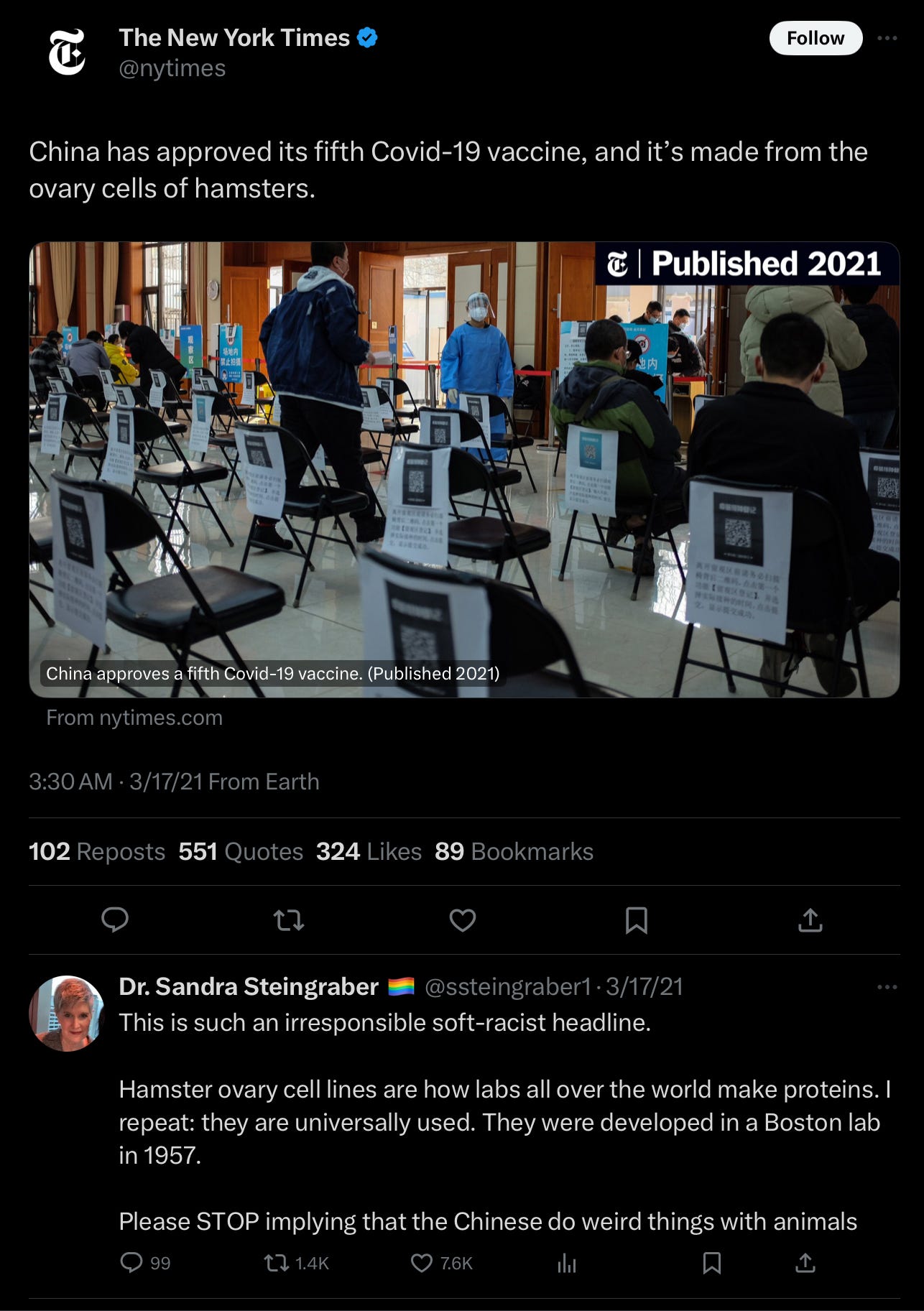Follow The New York Times account
Image resolution: width=924 pixels, height=1311 pixels.
816,38
